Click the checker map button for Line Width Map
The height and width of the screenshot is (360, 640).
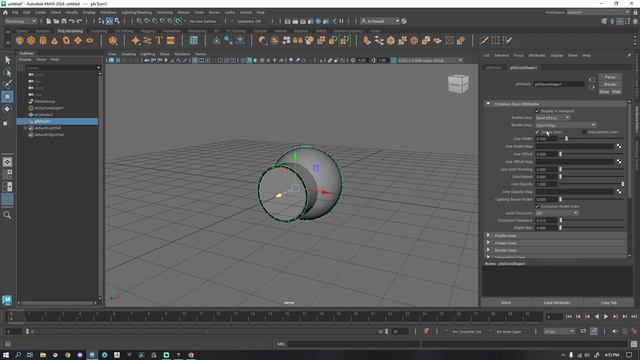[619, 146]
